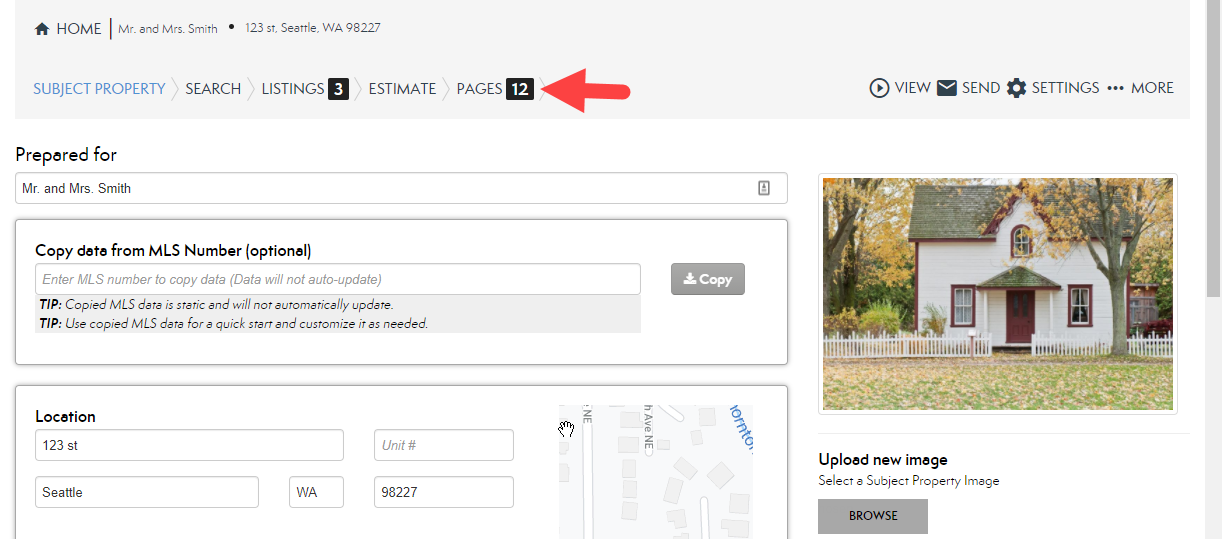Screen dimensions: 1222x539
Task: Click the Unit # field
Action: coord(443,445)
